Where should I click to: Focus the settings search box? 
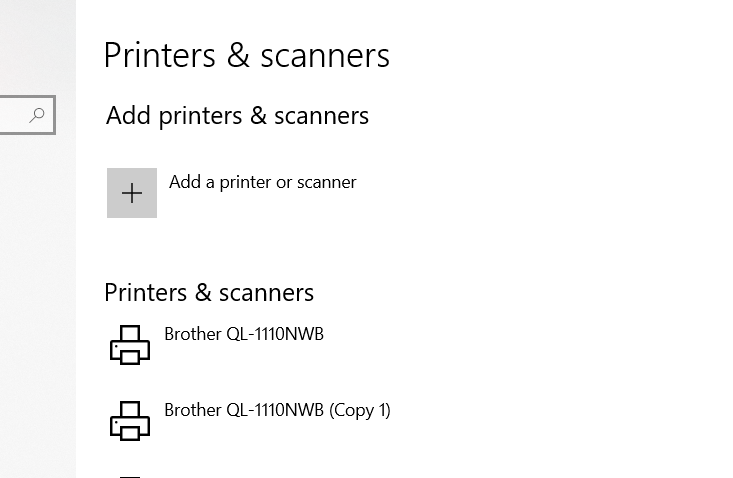click(x=28, y=115)
